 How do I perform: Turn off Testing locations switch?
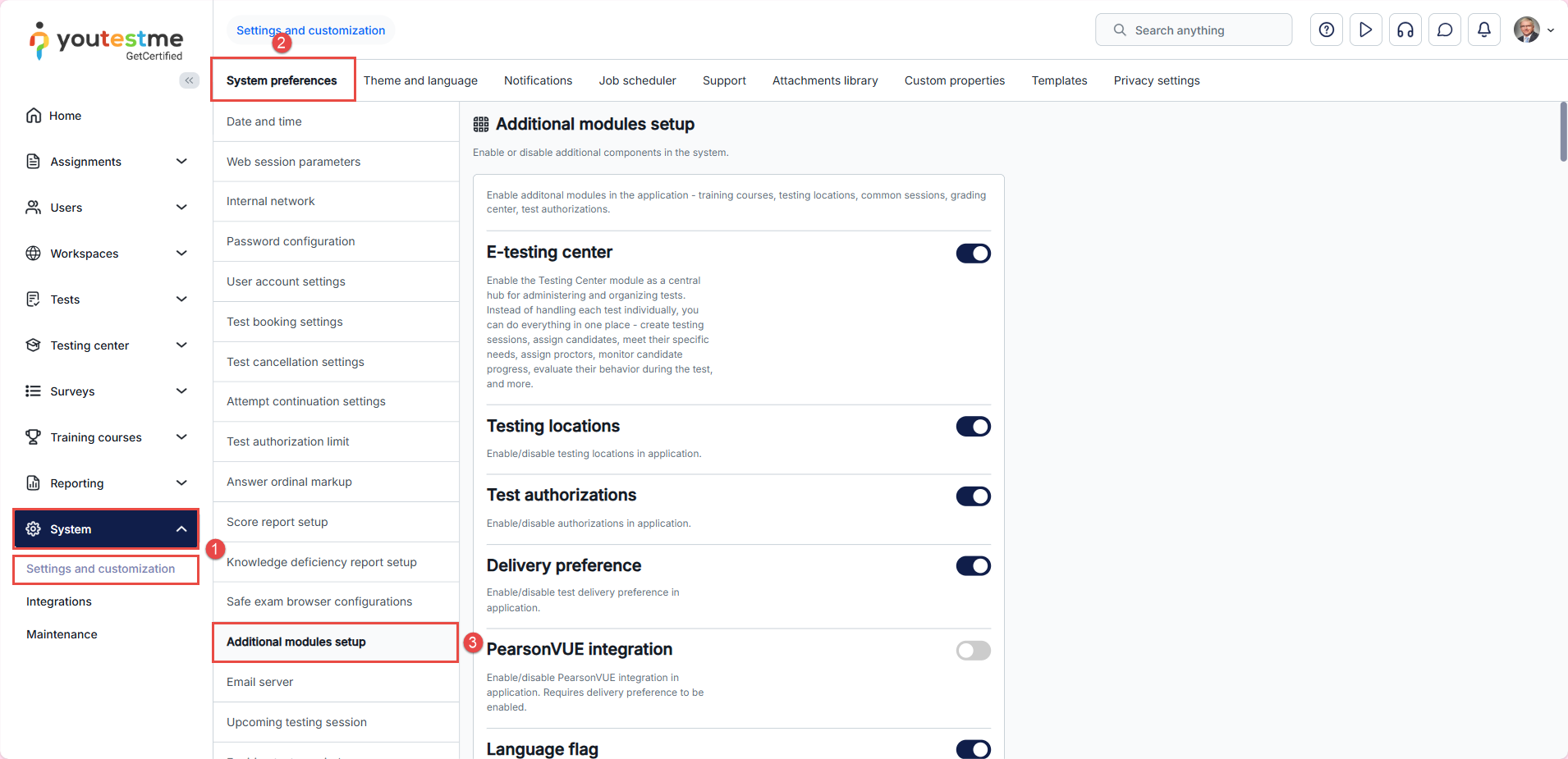click(x=973, y=427)
